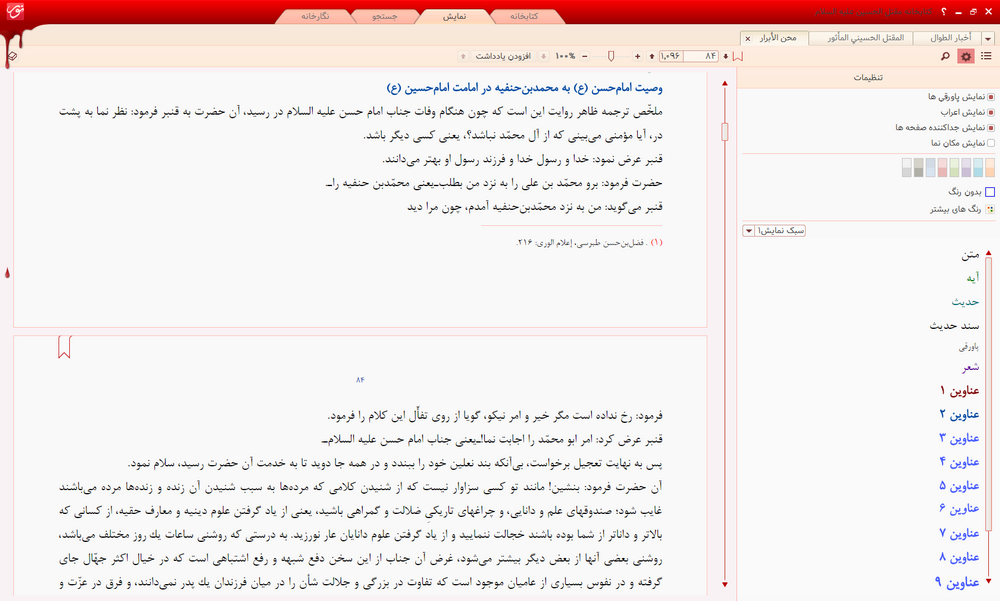1000x601 pixels.
Task: Enable نمایش مکان نما checkbox
Action: pyautogui.click(x=990, y=143)
